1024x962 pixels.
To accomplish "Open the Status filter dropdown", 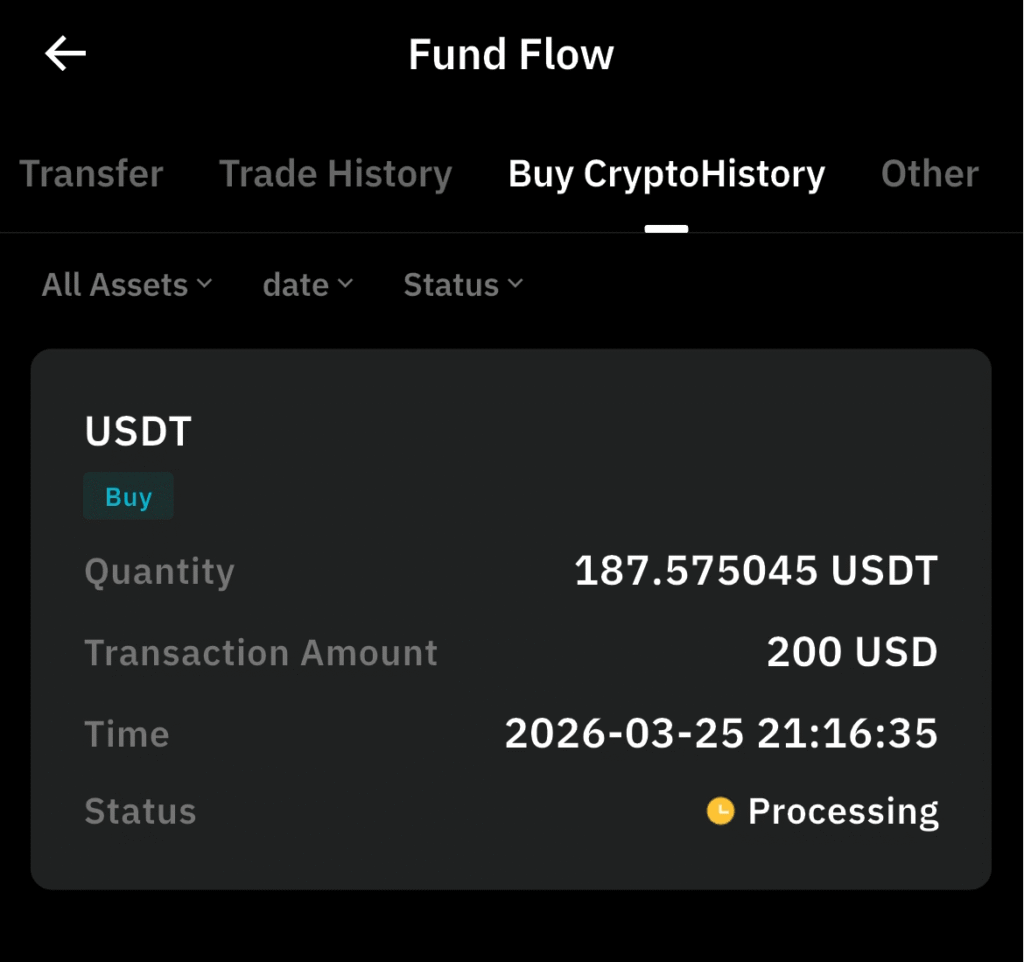I will [x=463, y=285].
